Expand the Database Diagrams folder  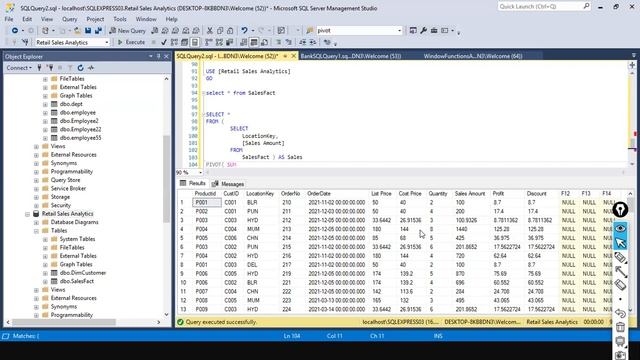36,222
